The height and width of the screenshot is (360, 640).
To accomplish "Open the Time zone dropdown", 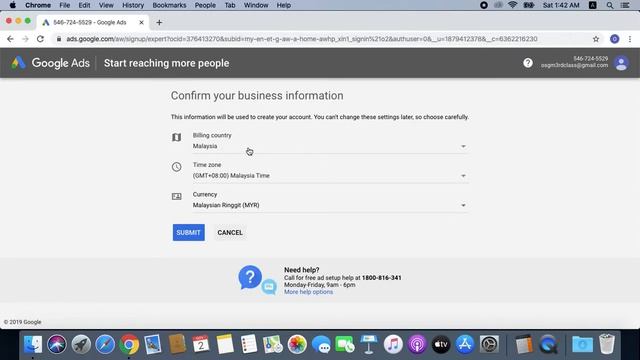I will [330, 176].
